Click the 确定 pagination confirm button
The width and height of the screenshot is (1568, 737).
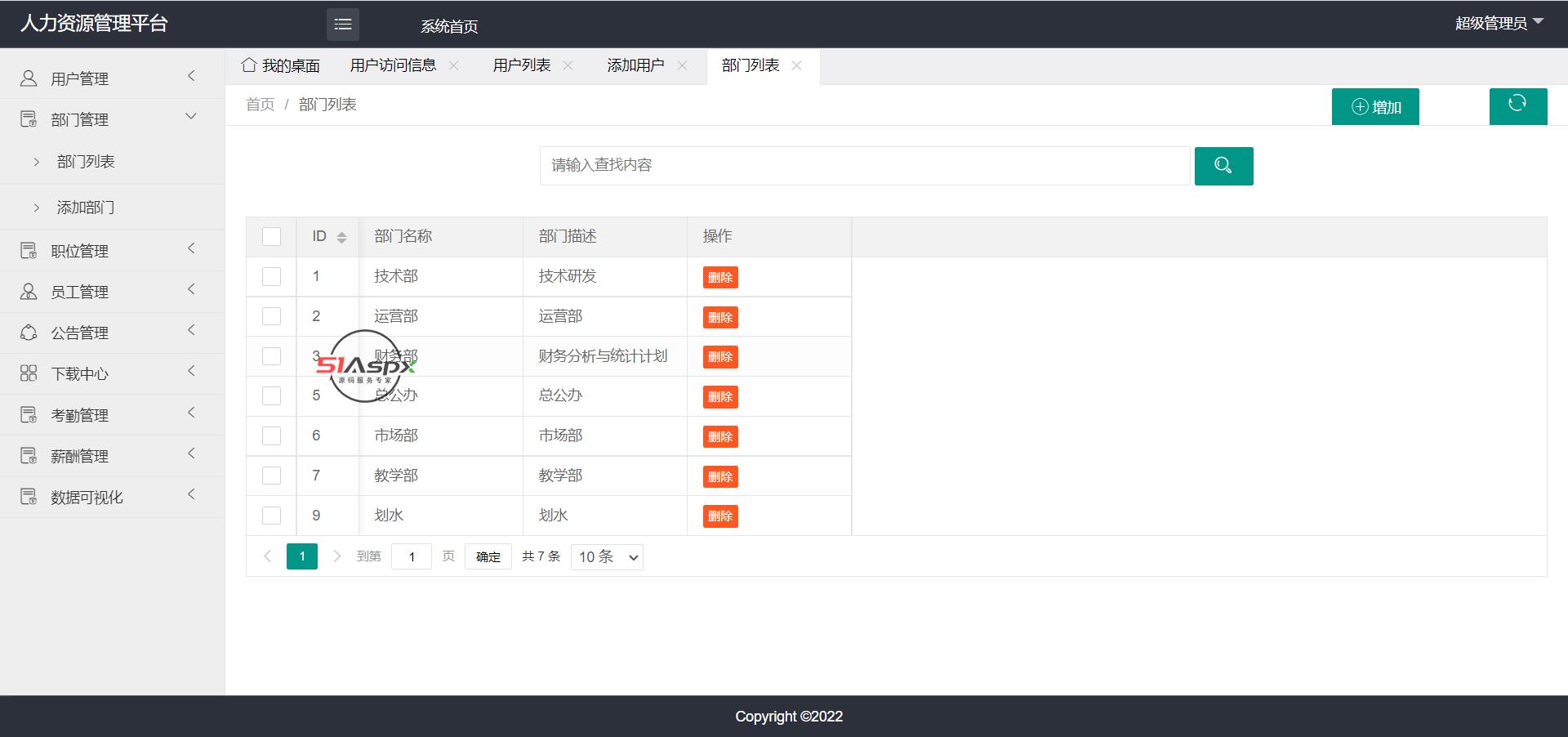point(488,556)
